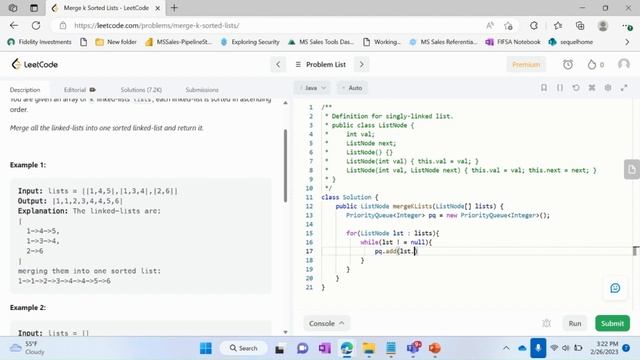Click the streak flame icon
This screenshot has height=360, width=640.
pos(592,64)
